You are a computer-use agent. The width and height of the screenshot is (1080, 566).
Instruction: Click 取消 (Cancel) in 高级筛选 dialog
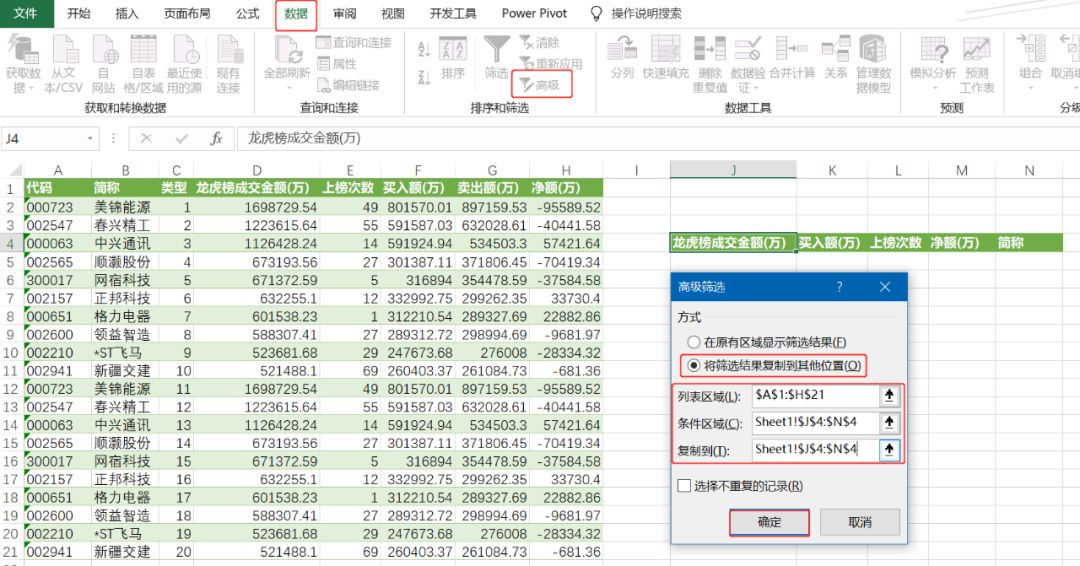point(860,523)
